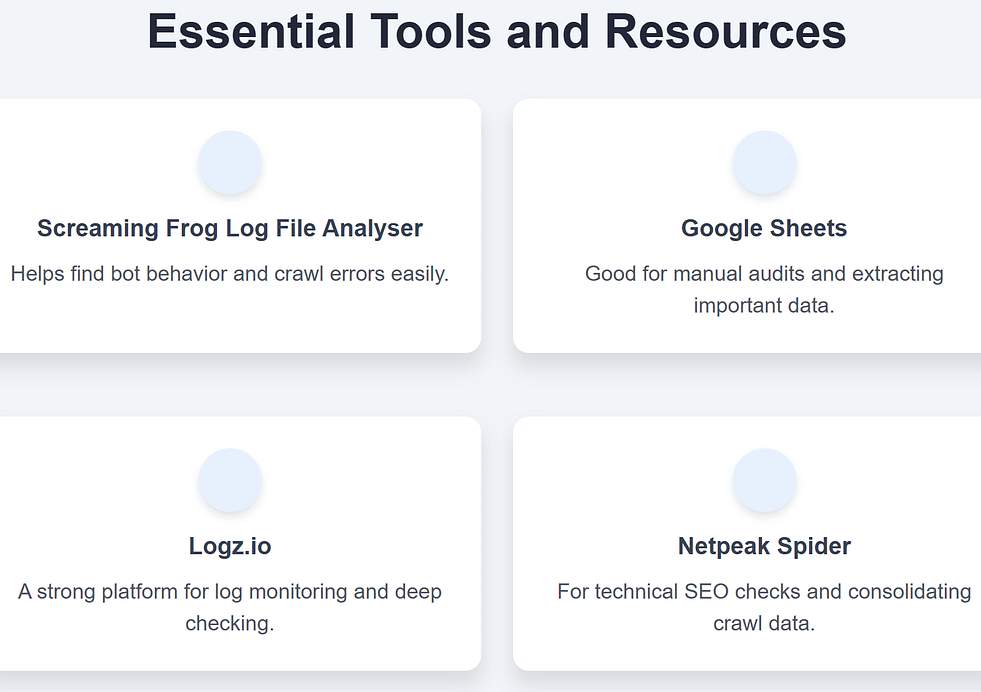
Task: Click the 'For technical SEO checks' description line
Action: pos(764,591)
